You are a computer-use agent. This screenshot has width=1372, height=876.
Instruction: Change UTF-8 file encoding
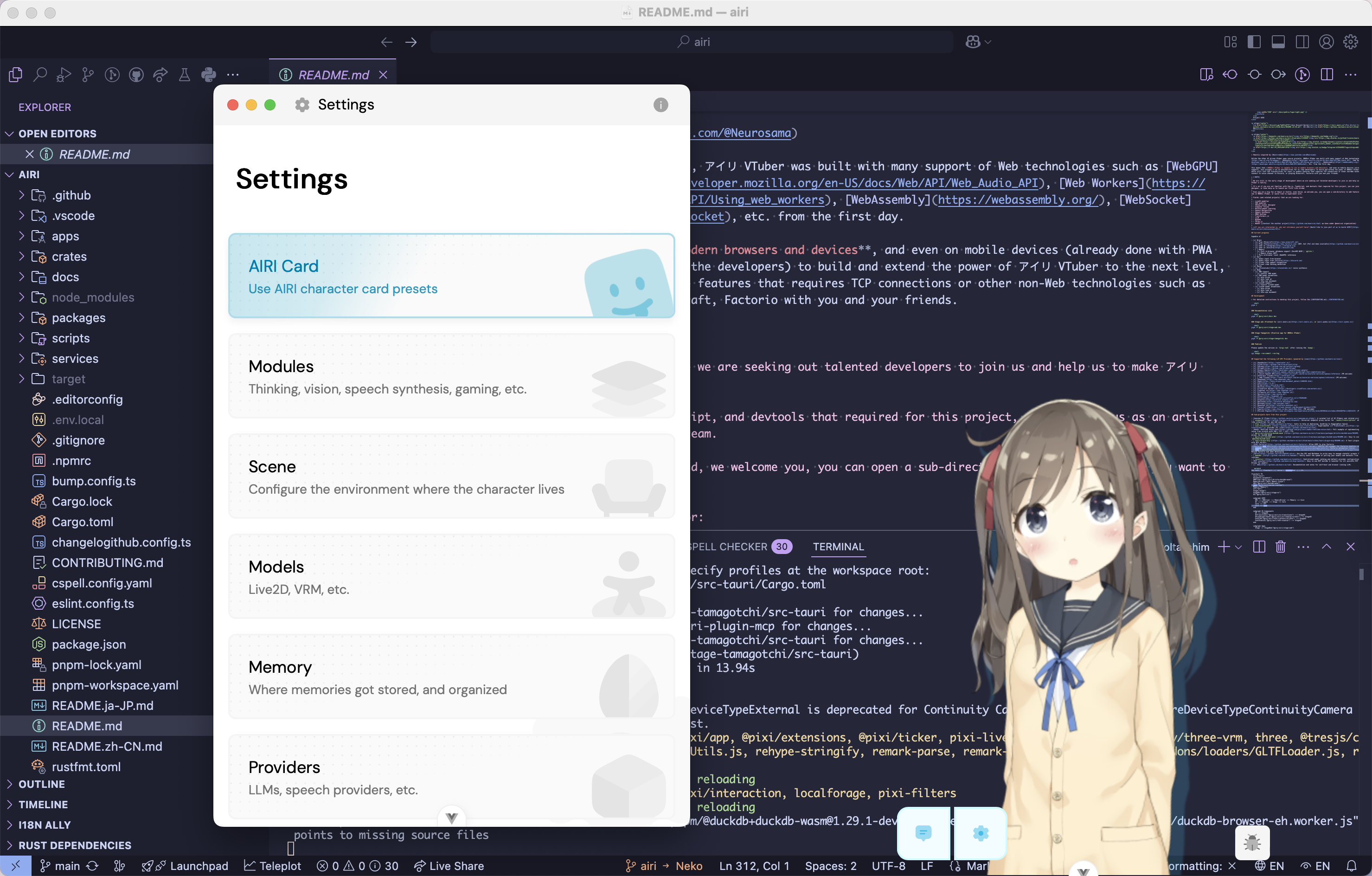tap(888, 866)
